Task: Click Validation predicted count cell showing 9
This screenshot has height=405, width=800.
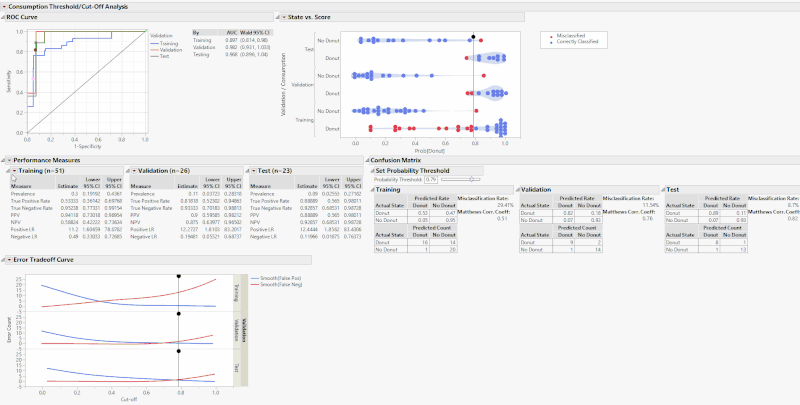Action: [x=566, y=243]
